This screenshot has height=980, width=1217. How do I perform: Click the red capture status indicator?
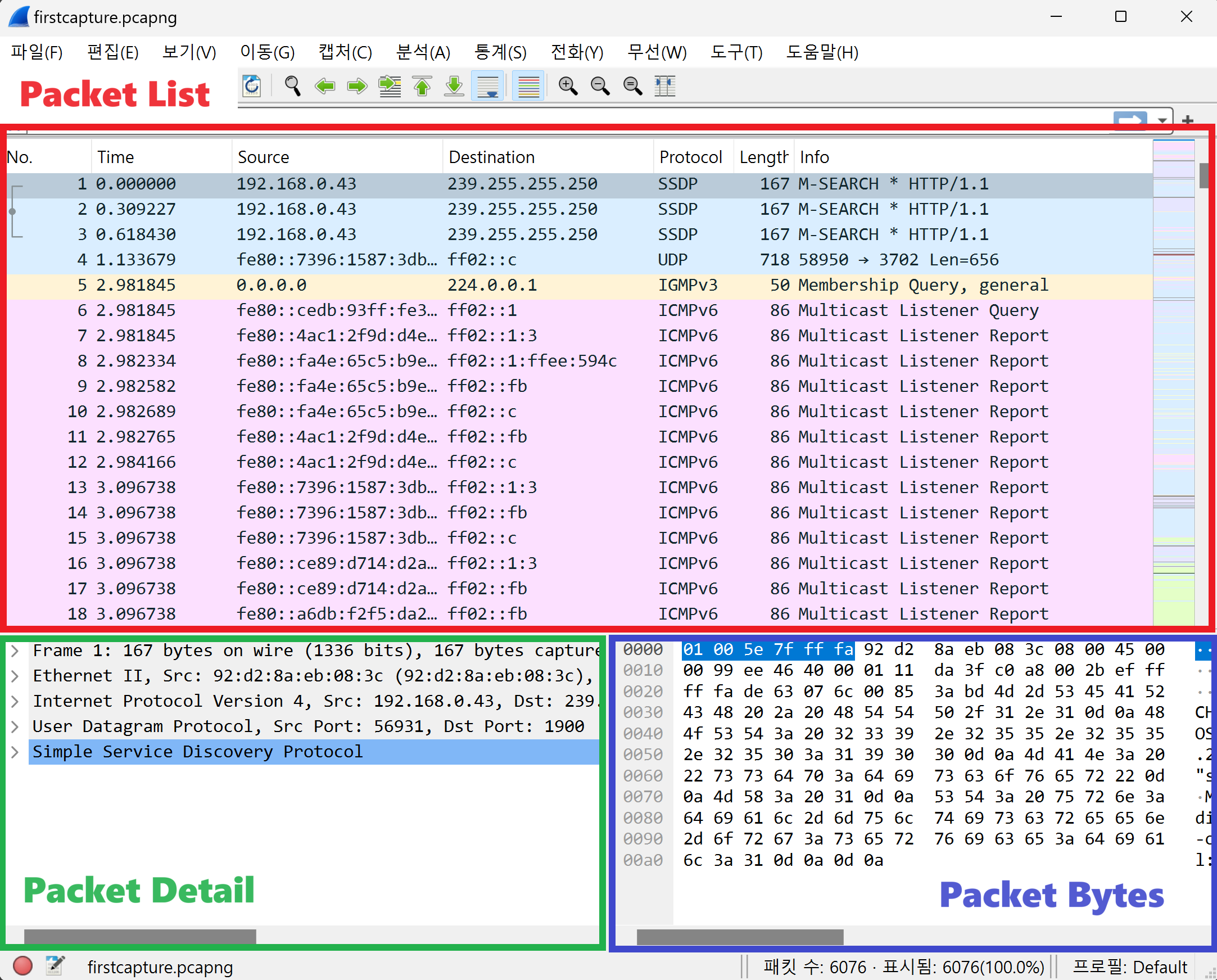pos(22,966)
